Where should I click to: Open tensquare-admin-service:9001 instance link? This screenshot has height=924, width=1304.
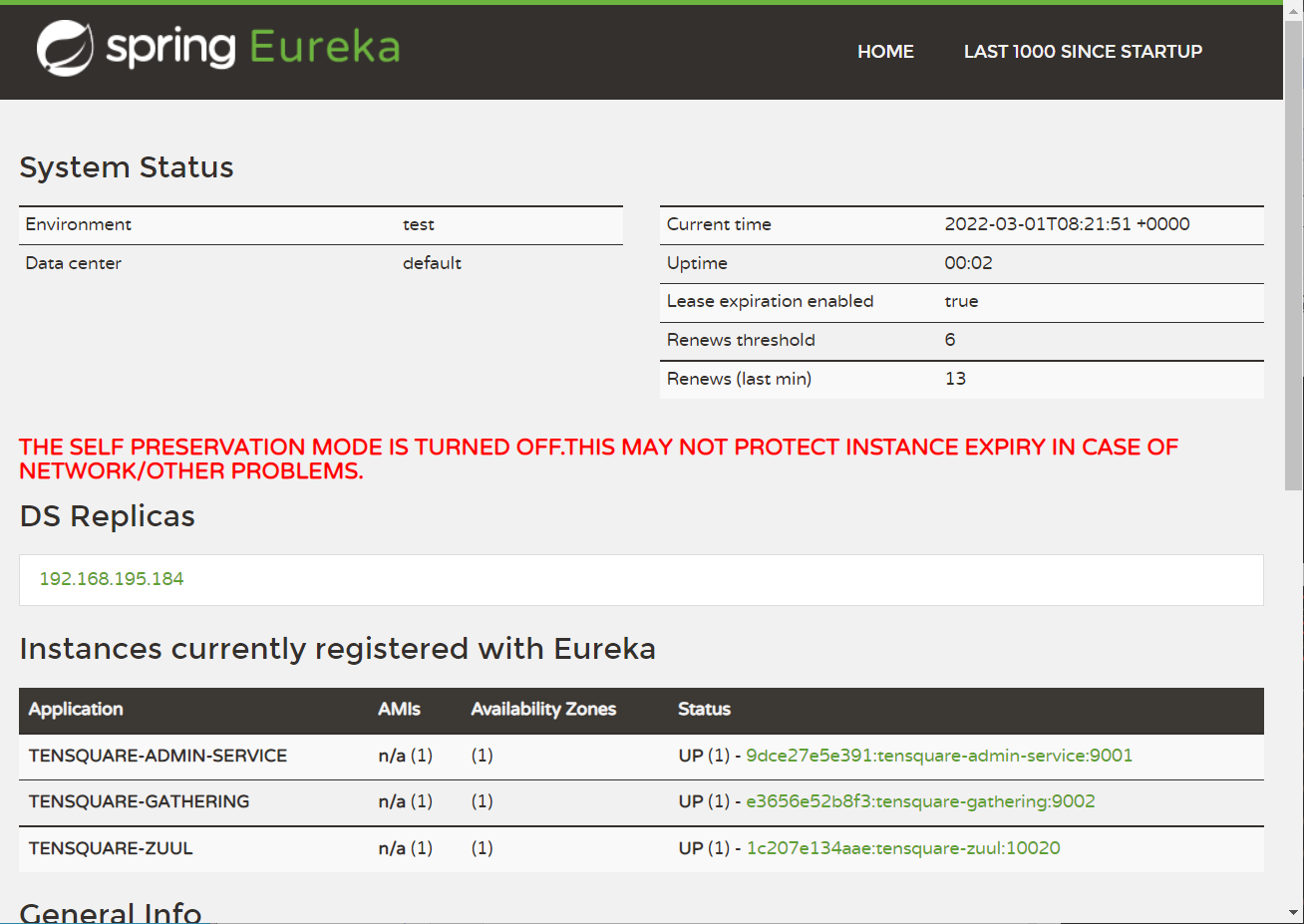(x=939, y=756)
